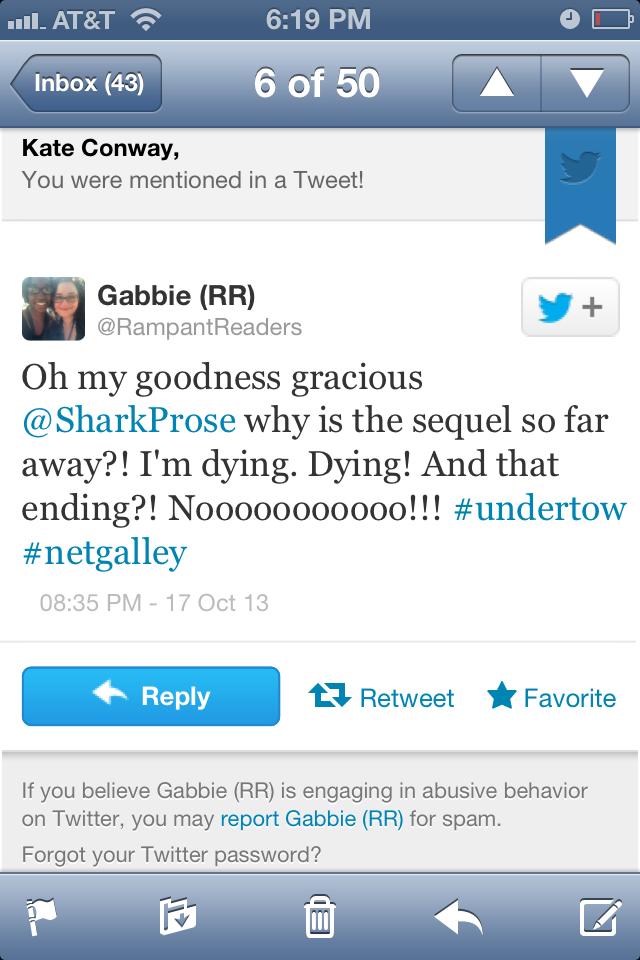The image size is (640, 960).
Task: Tap the Twitter follow button
Action: (570, 308)
